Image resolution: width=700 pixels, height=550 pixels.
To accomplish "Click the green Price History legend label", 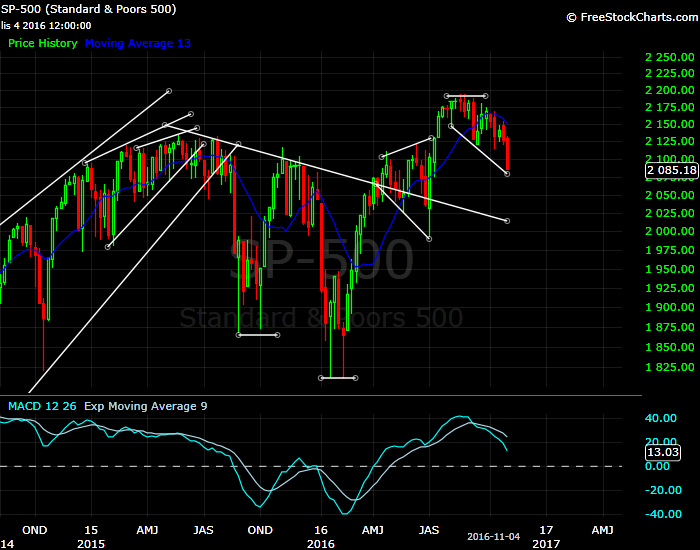I will (x=43, y=43).
